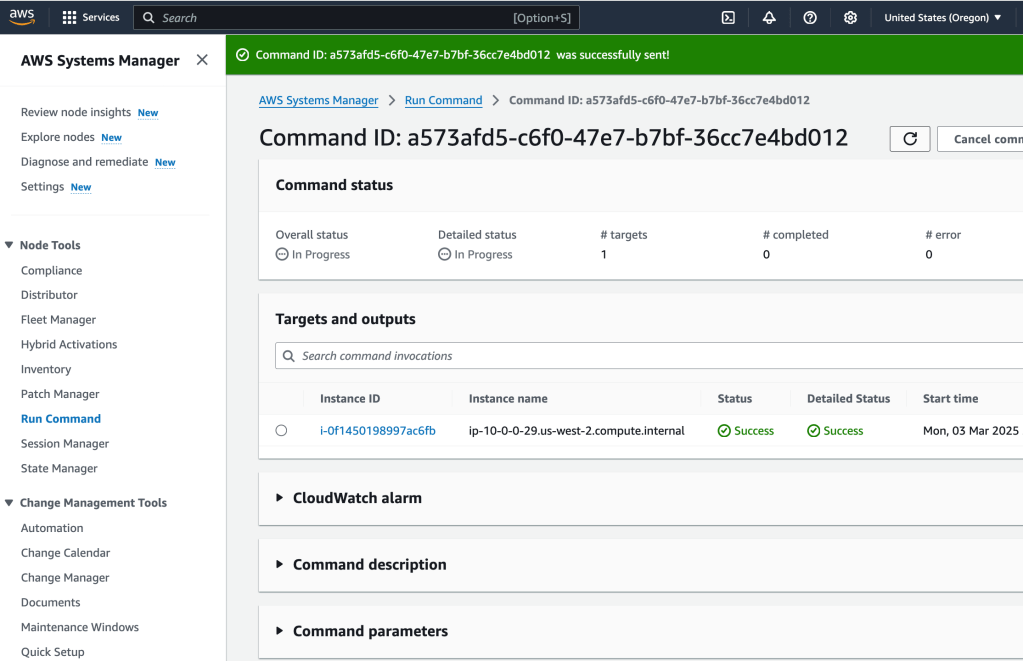1023x661 pixels.
Task: Click the AWS logo home icon
Action: point(22,17)
